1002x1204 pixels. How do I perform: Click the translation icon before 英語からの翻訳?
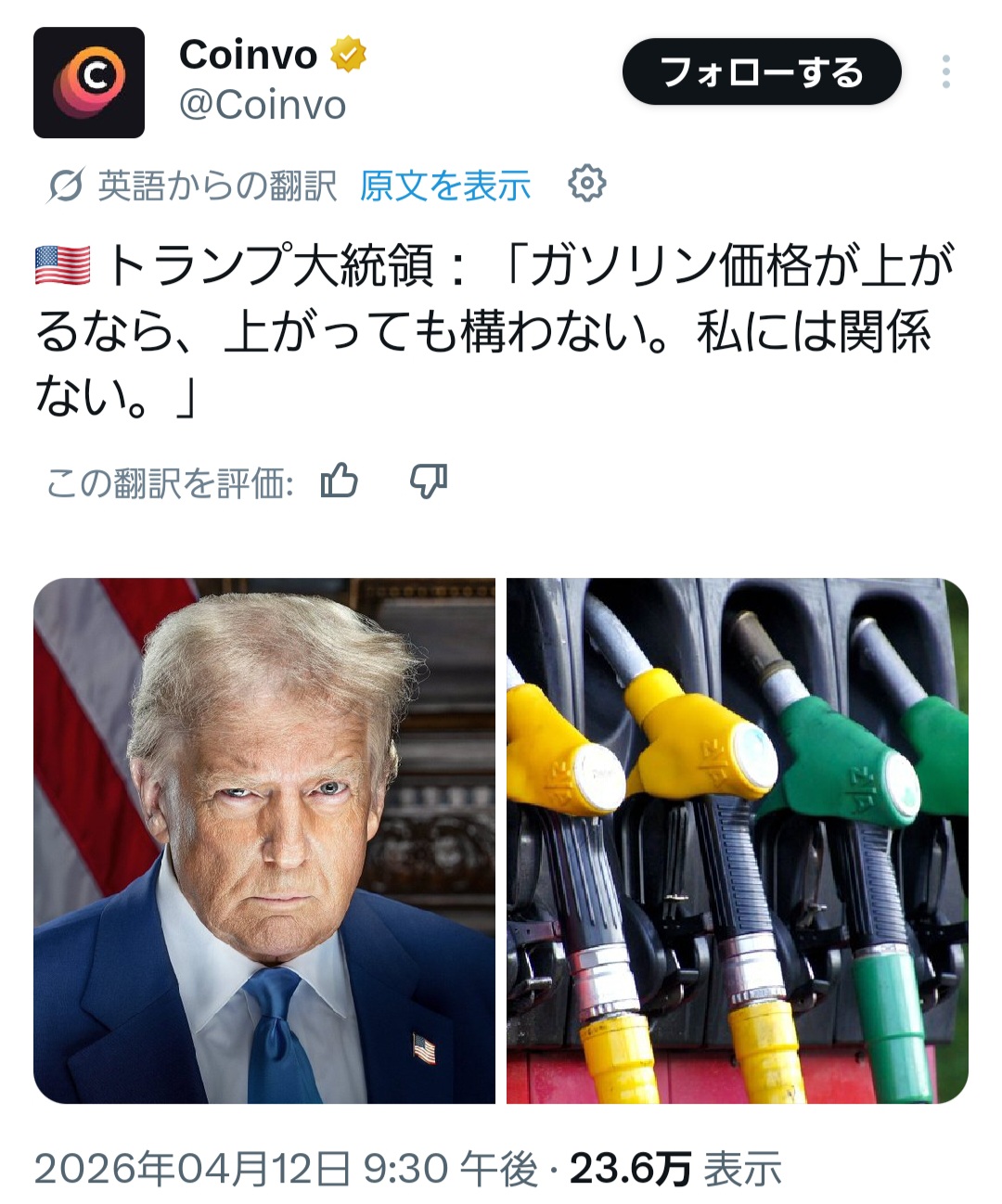(66, 186)
